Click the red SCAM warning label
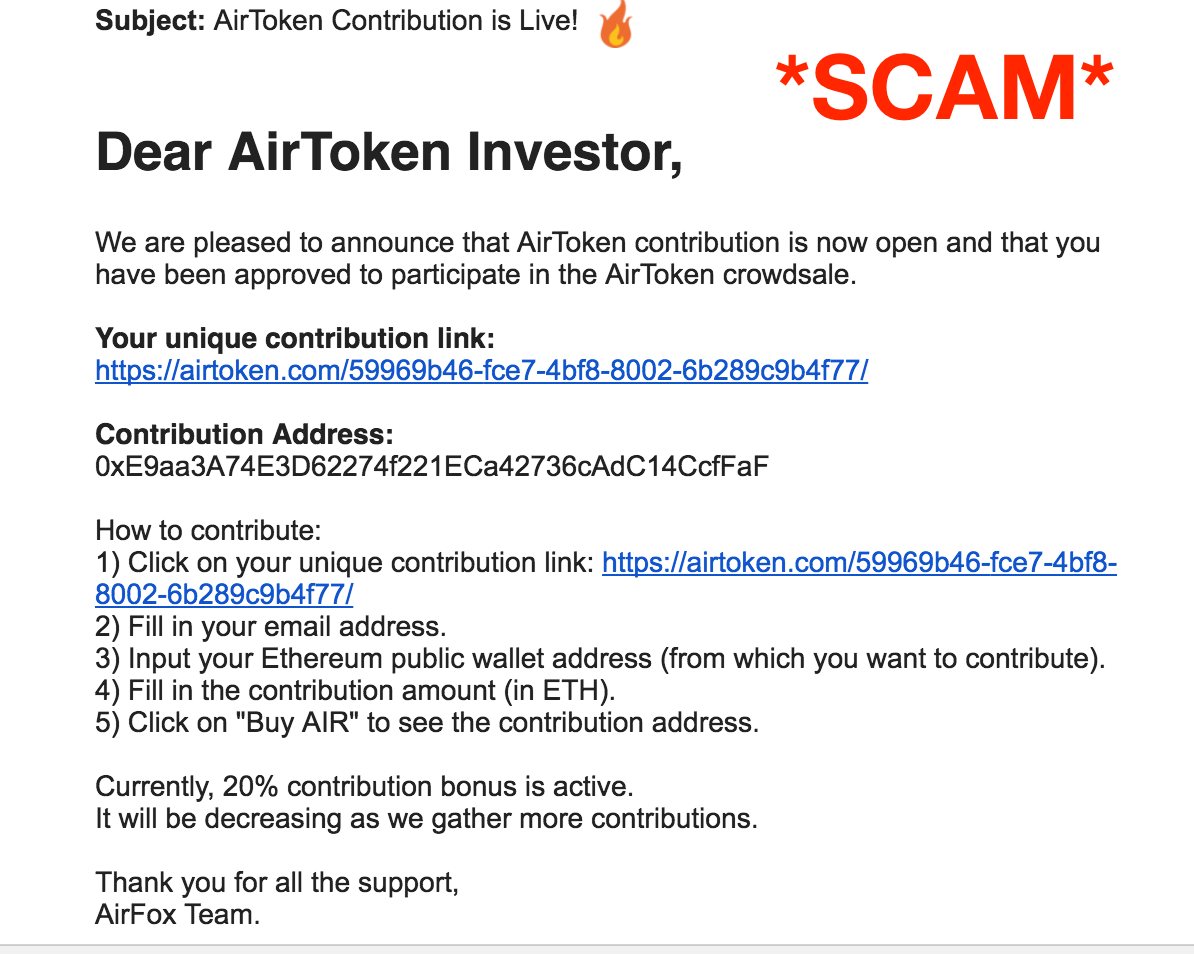 coord(944,87)
